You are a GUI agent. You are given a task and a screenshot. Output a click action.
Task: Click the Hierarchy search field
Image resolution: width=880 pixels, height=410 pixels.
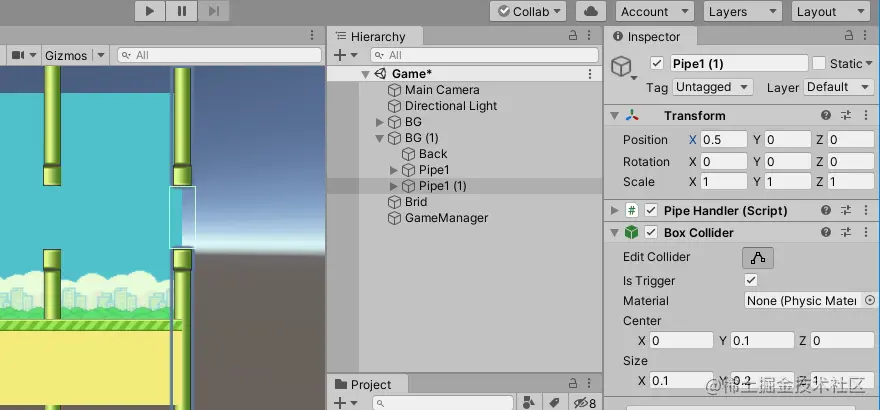484,55
